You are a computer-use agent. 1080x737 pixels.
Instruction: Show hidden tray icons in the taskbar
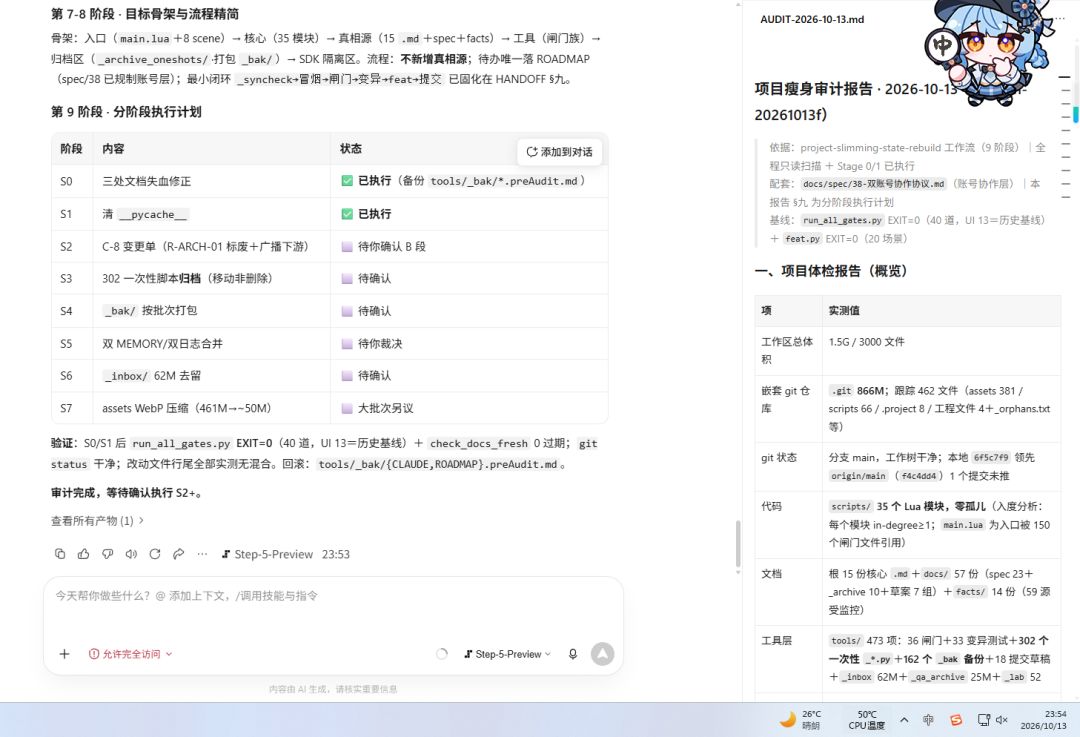coord(904,720)
